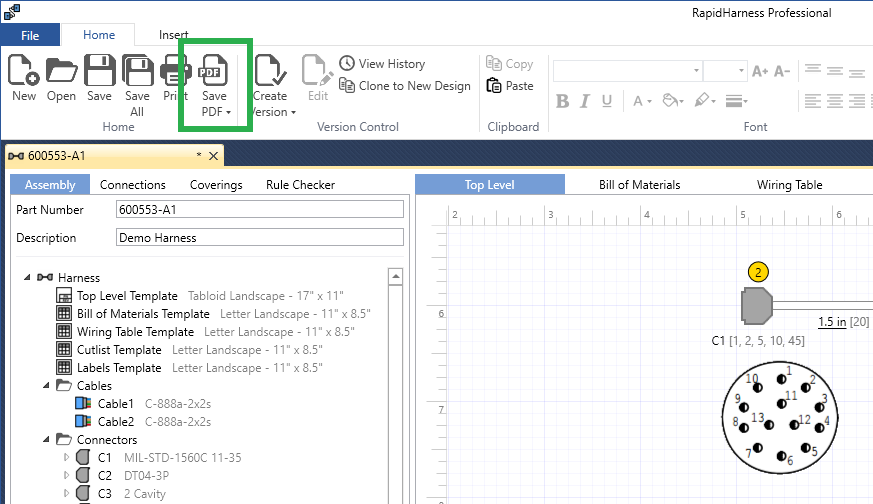Click the Paste clipboard button

point(509,86)
